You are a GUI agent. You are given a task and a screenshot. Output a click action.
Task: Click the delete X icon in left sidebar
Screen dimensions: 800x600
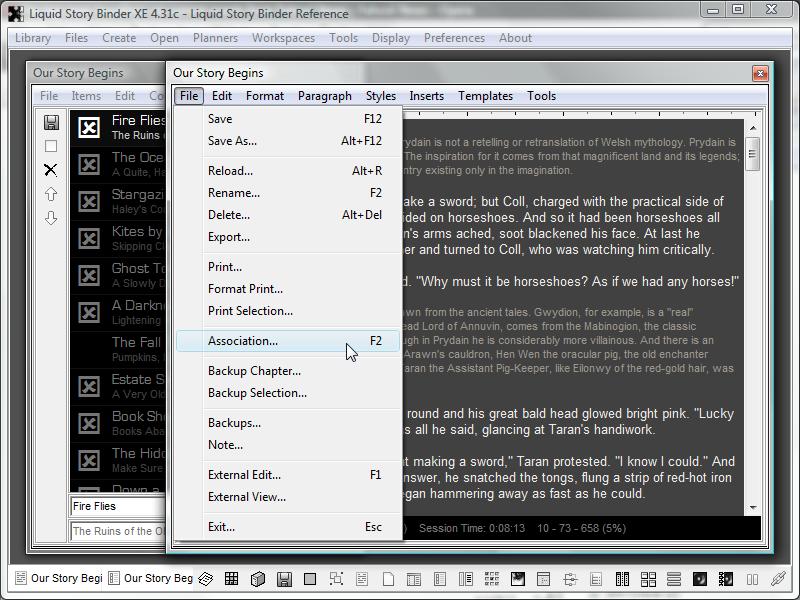(x=51, y=170)
